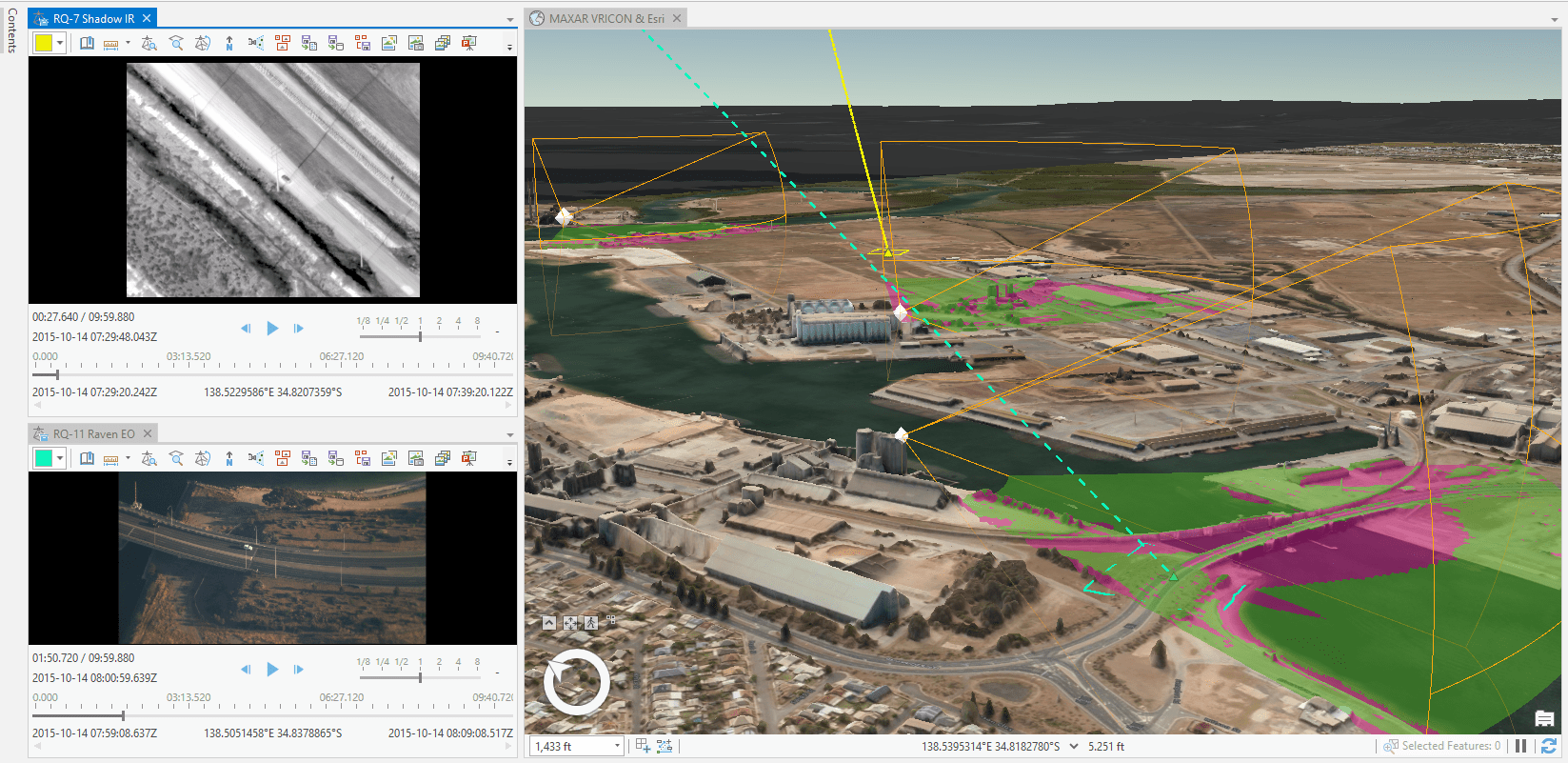Open coordinate display units dropdown in status bar
The height and width of the screenshot is (763, 1568).
point(1074,747)
